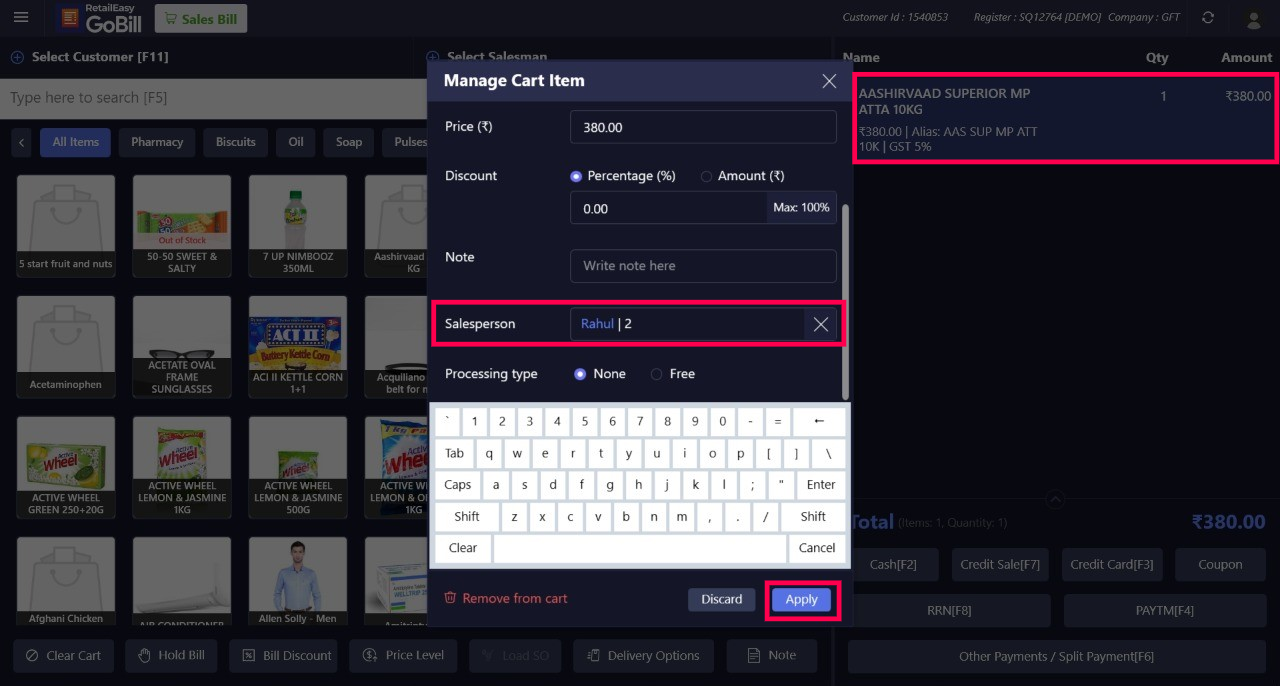The image size is (1280, 686).
Task: Click the Write note here field
Action: (703, 266)
